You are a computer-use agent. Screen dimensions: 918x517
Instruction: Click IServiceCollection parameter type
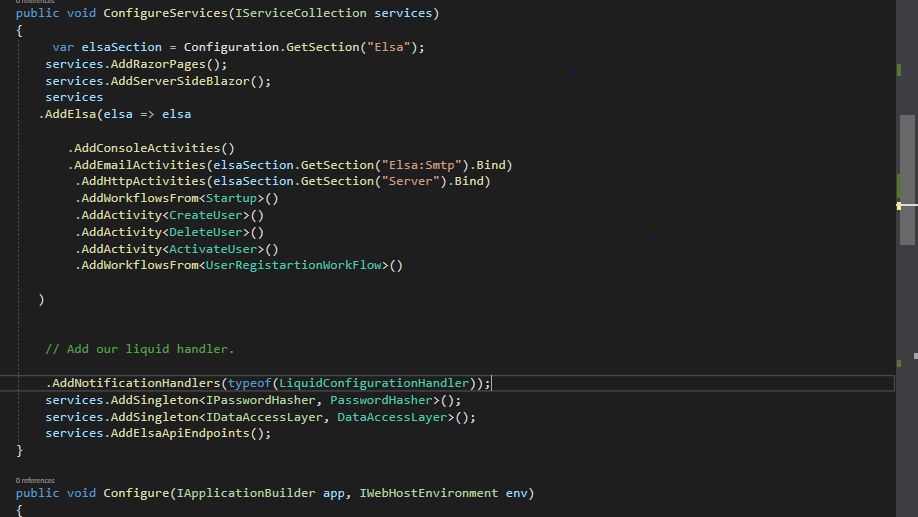click(301, 13)
